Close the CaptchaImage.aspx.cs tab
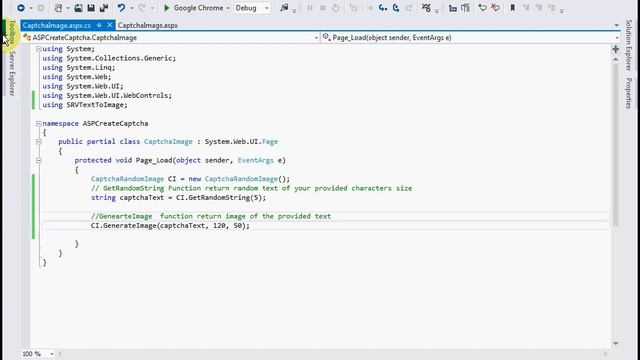This screenshot has height=360, width=640. [x=109, y=25]
